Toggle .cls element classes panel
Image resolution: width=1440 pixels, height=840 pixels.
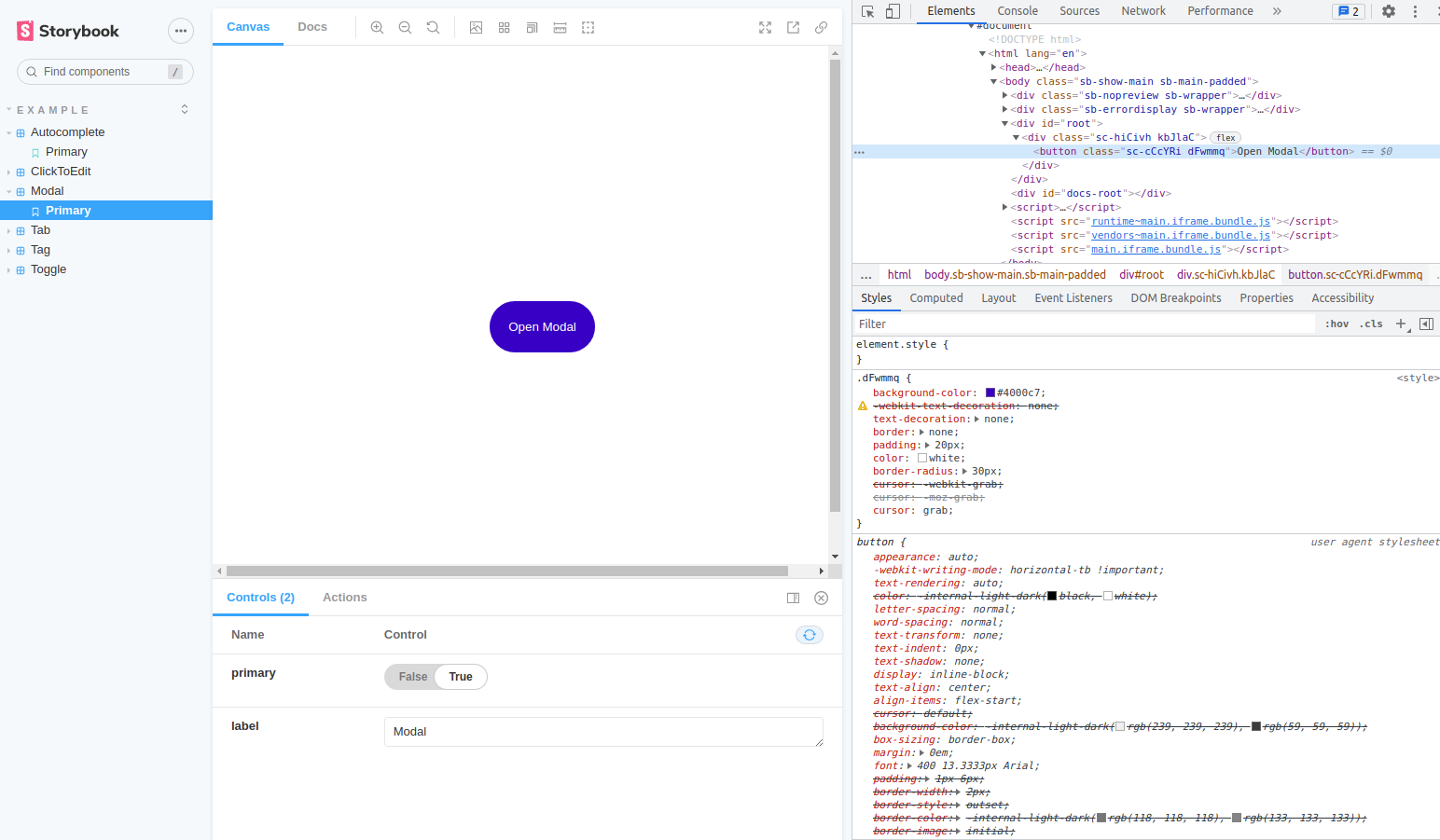click(1371, 324)
